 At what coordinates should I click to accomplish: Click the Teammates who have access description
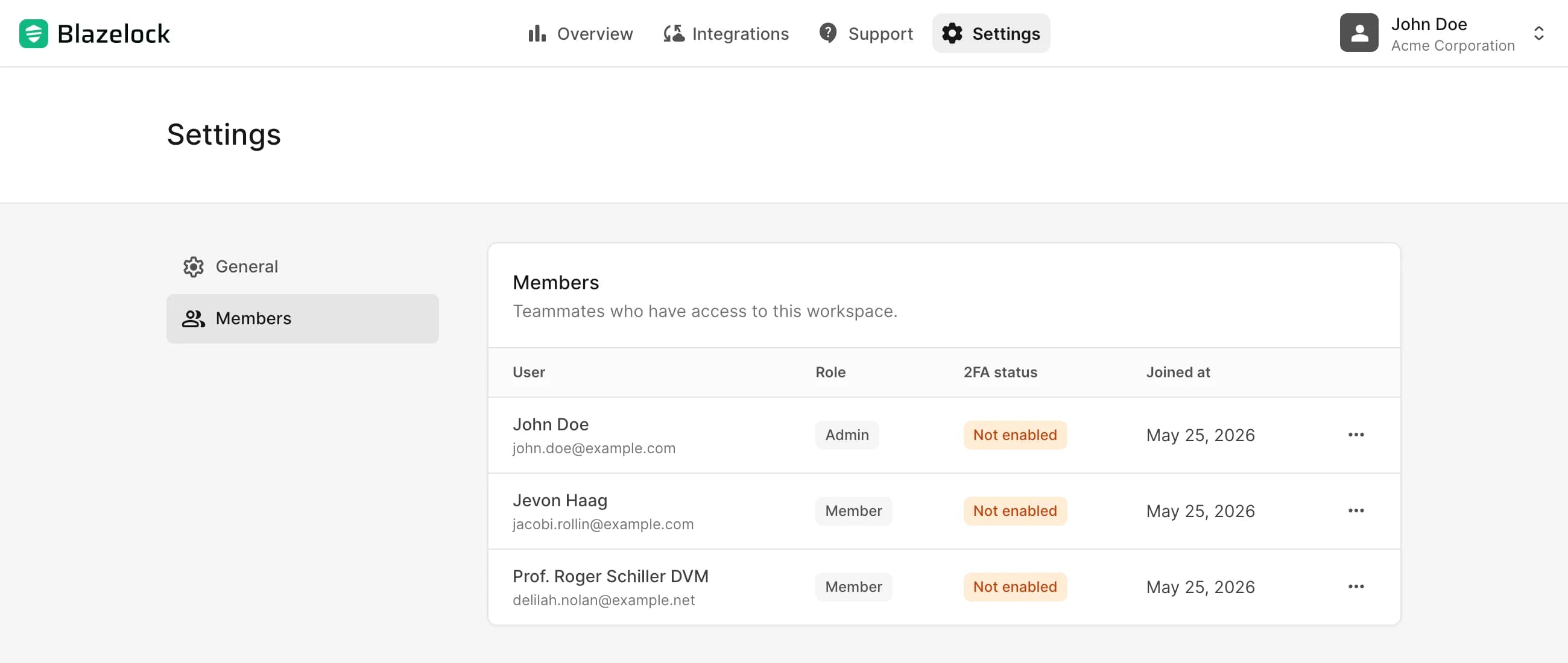[705, 312]
